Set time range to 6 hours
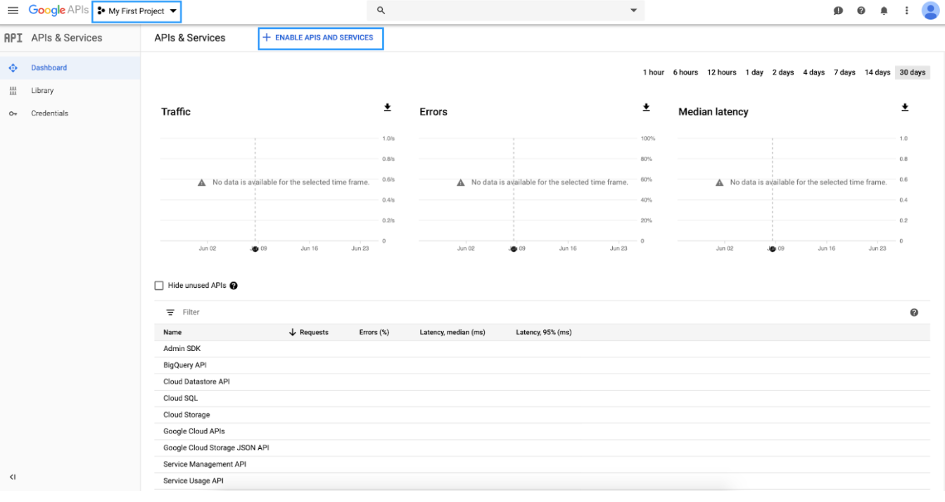 click(x=685, y=72)
